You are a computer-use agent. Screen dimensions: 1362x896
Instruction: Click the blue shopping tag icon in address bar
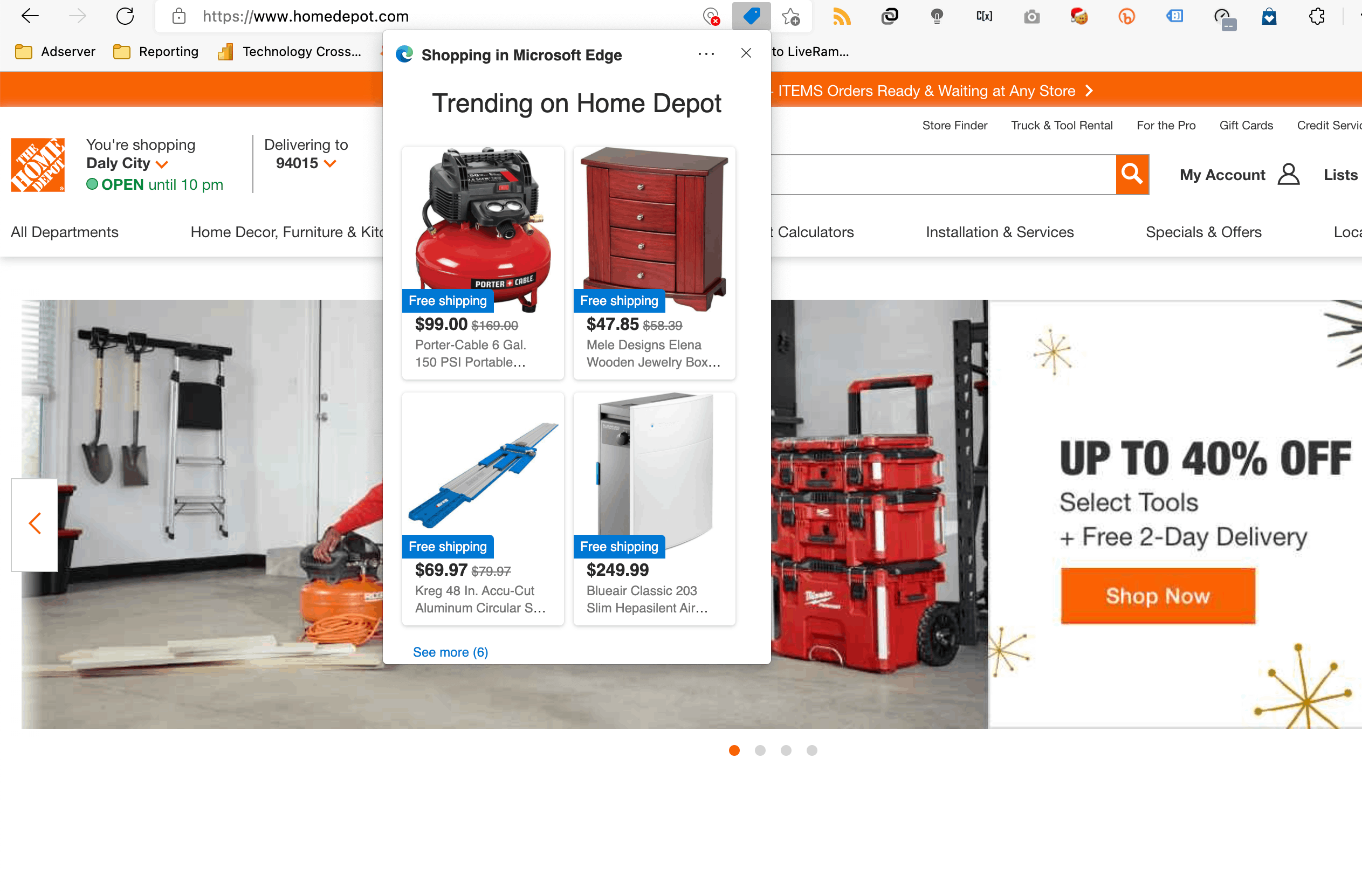point(751,16)
